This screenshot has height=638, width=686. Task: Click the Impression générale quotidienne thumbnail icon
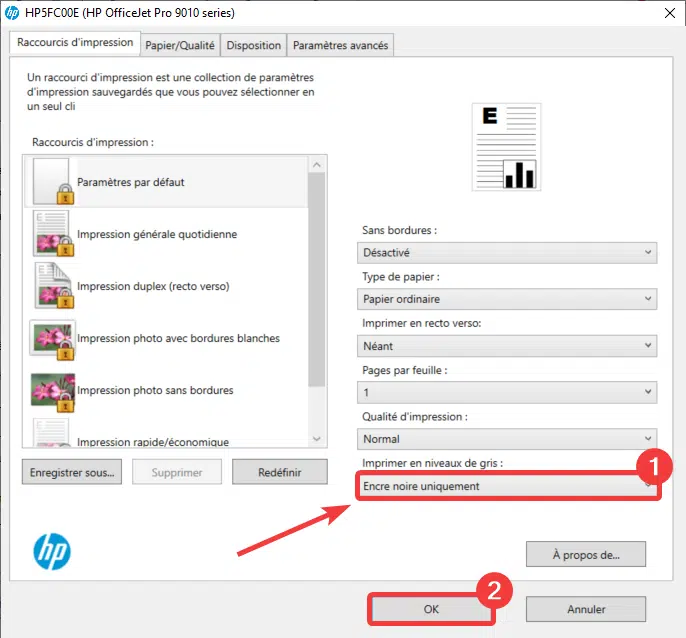coord(53,234)
